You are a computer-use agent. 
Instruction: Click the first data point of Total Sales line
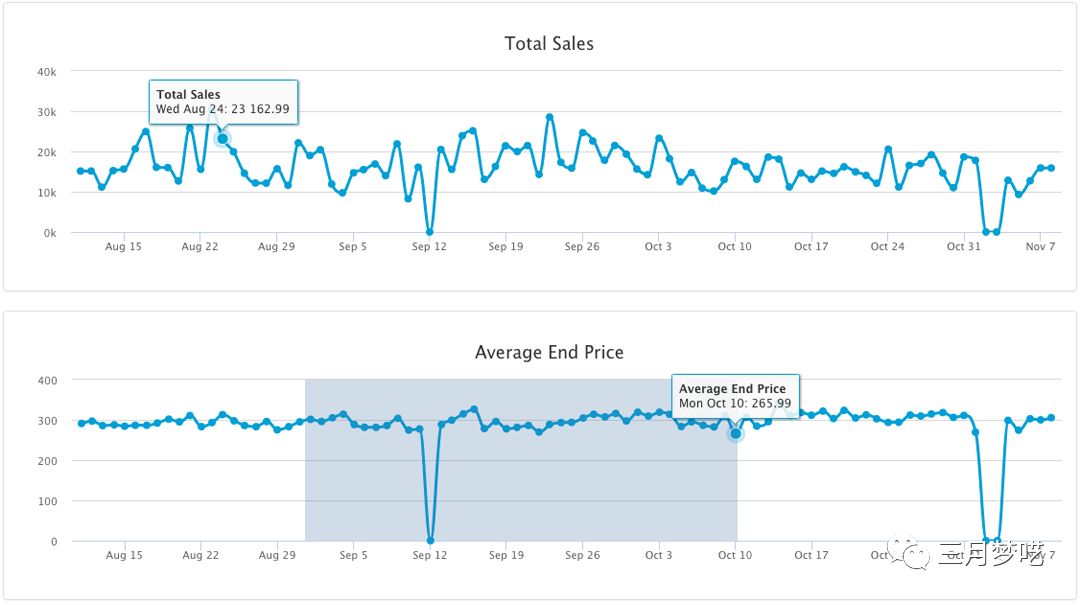(x=81, y=171)
